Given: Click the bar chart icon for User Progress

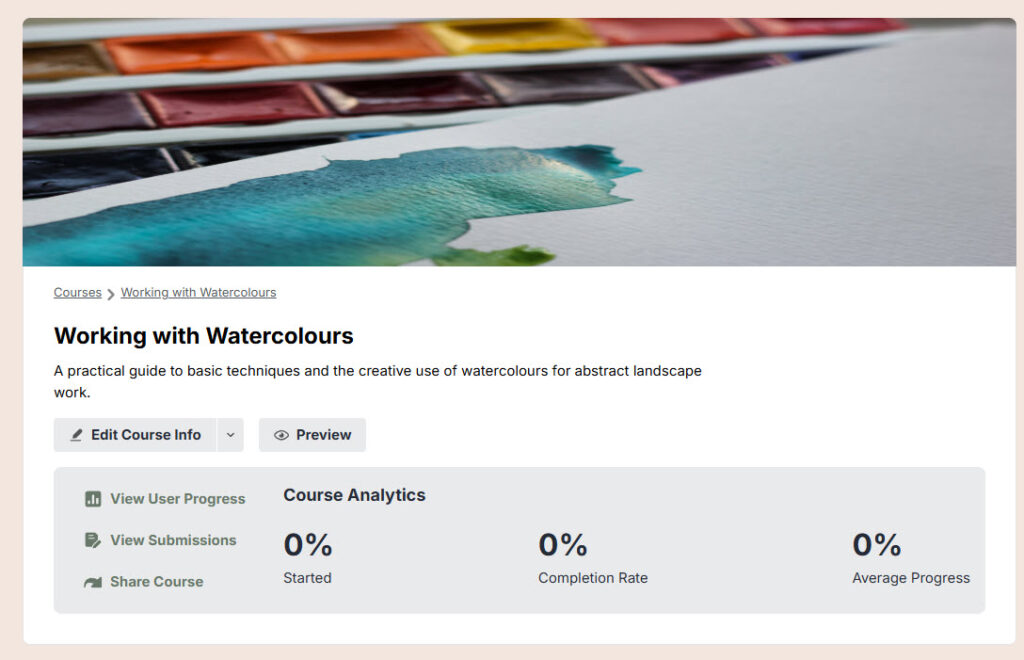Looking at the screenshot, I should (x=93, y=499).
